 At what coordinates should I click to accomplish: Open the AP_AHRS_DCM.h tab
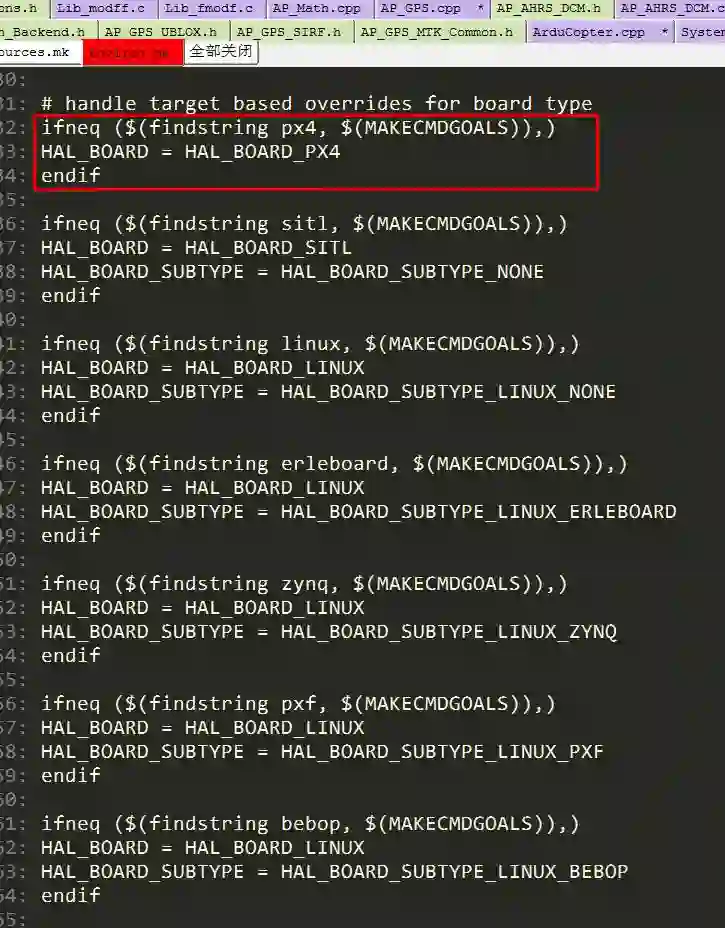coord(549,8)
